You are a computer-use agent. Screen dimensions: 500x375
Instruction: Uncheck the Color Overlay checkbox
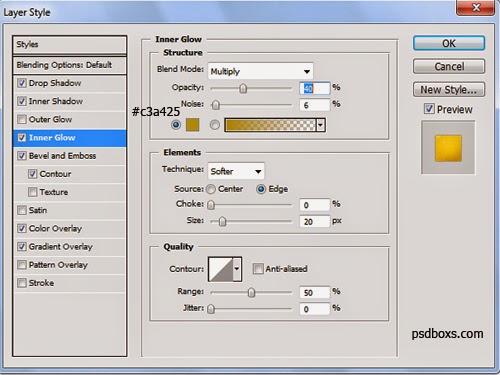point(22,228)
